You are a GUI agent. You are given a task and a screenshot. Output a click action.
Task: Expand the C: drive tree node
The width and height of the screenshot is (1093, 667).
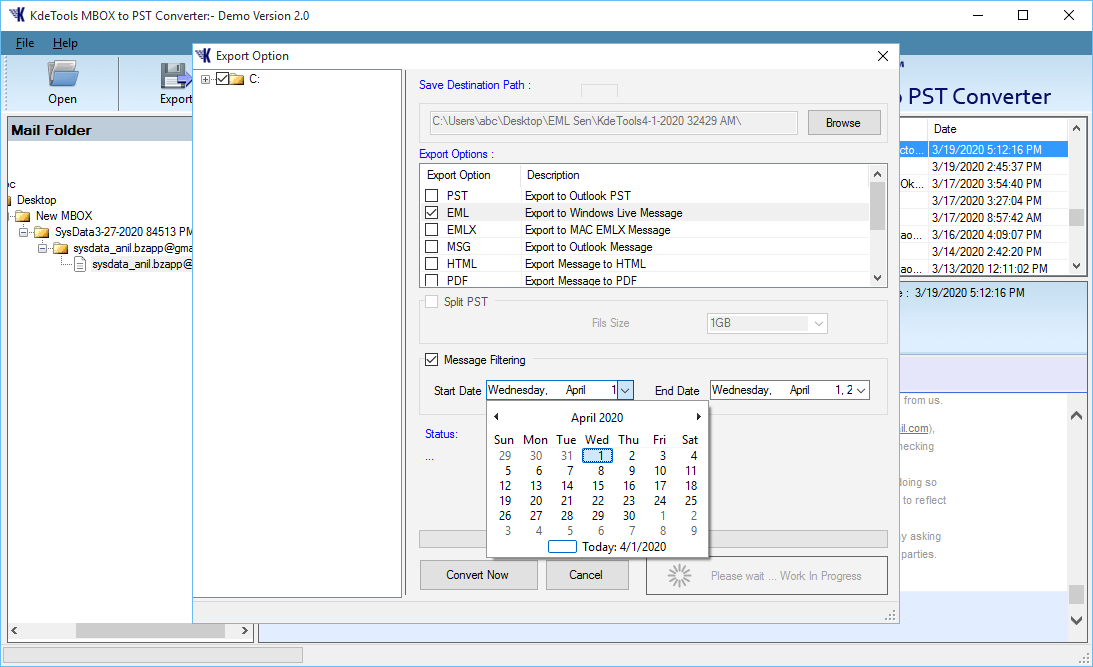[206, 79]
